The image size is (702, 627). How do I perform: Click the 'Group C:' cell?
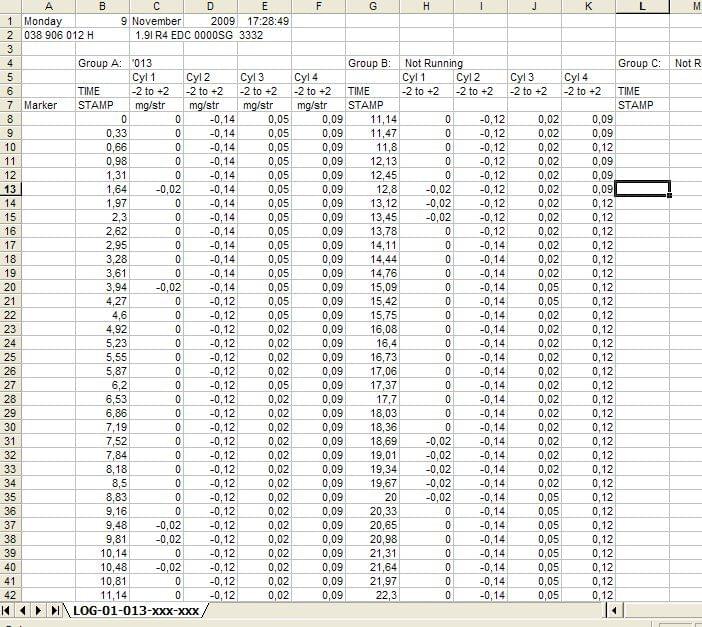click(641, 63)
